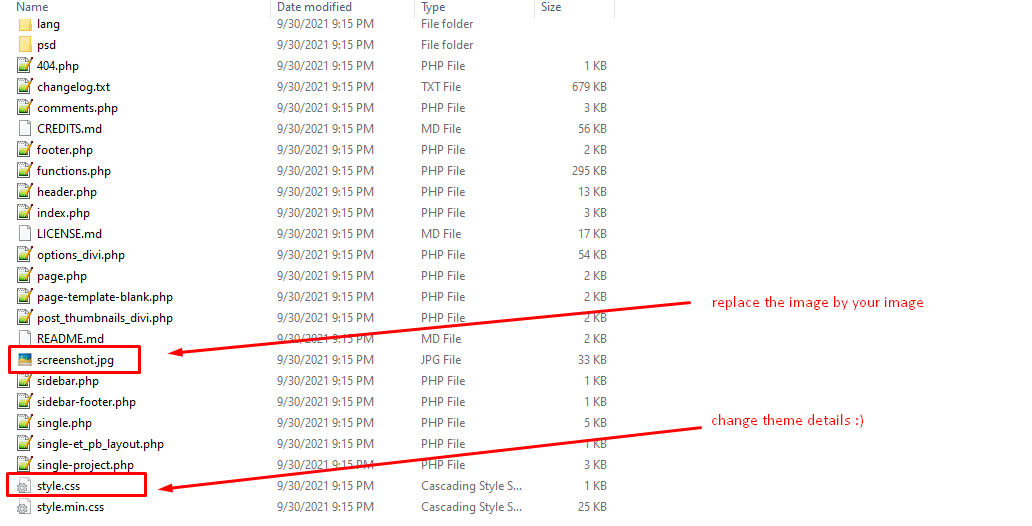Click the style.css gear file icon

(x=24, y=487)
